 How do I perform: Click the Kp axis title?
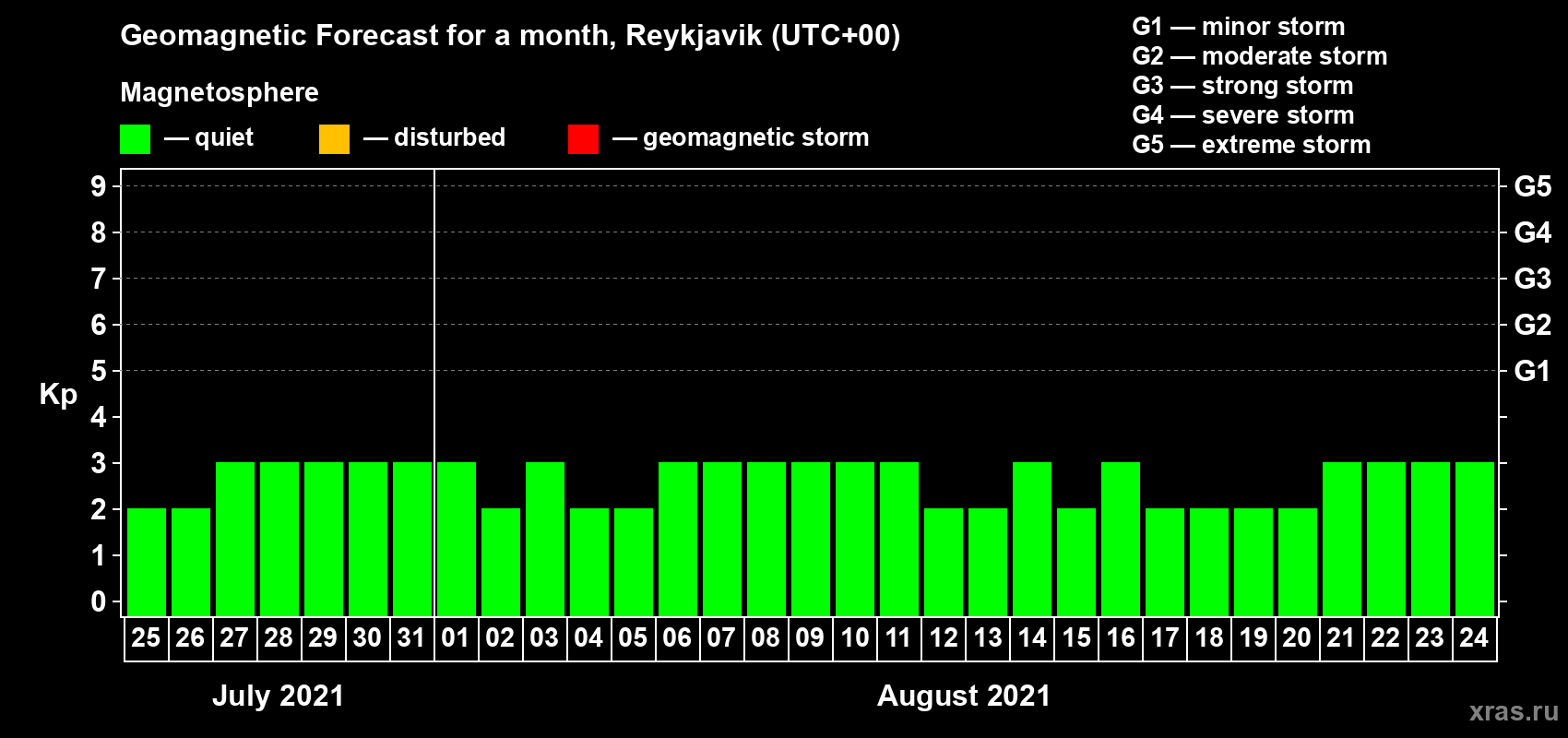(x=58, y=395)
